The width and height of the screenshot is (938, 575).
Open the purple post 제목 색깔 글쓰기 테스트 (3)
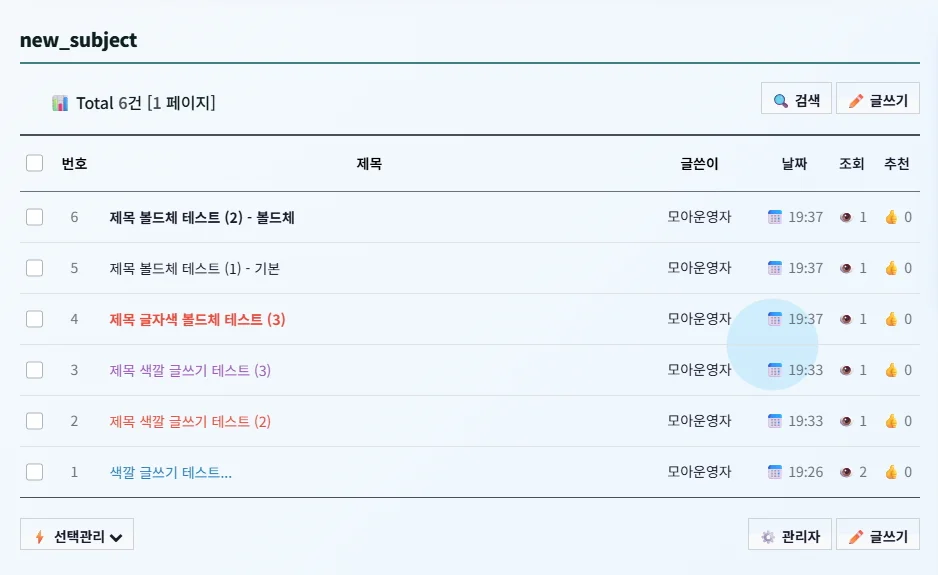[x=190, y=370]
